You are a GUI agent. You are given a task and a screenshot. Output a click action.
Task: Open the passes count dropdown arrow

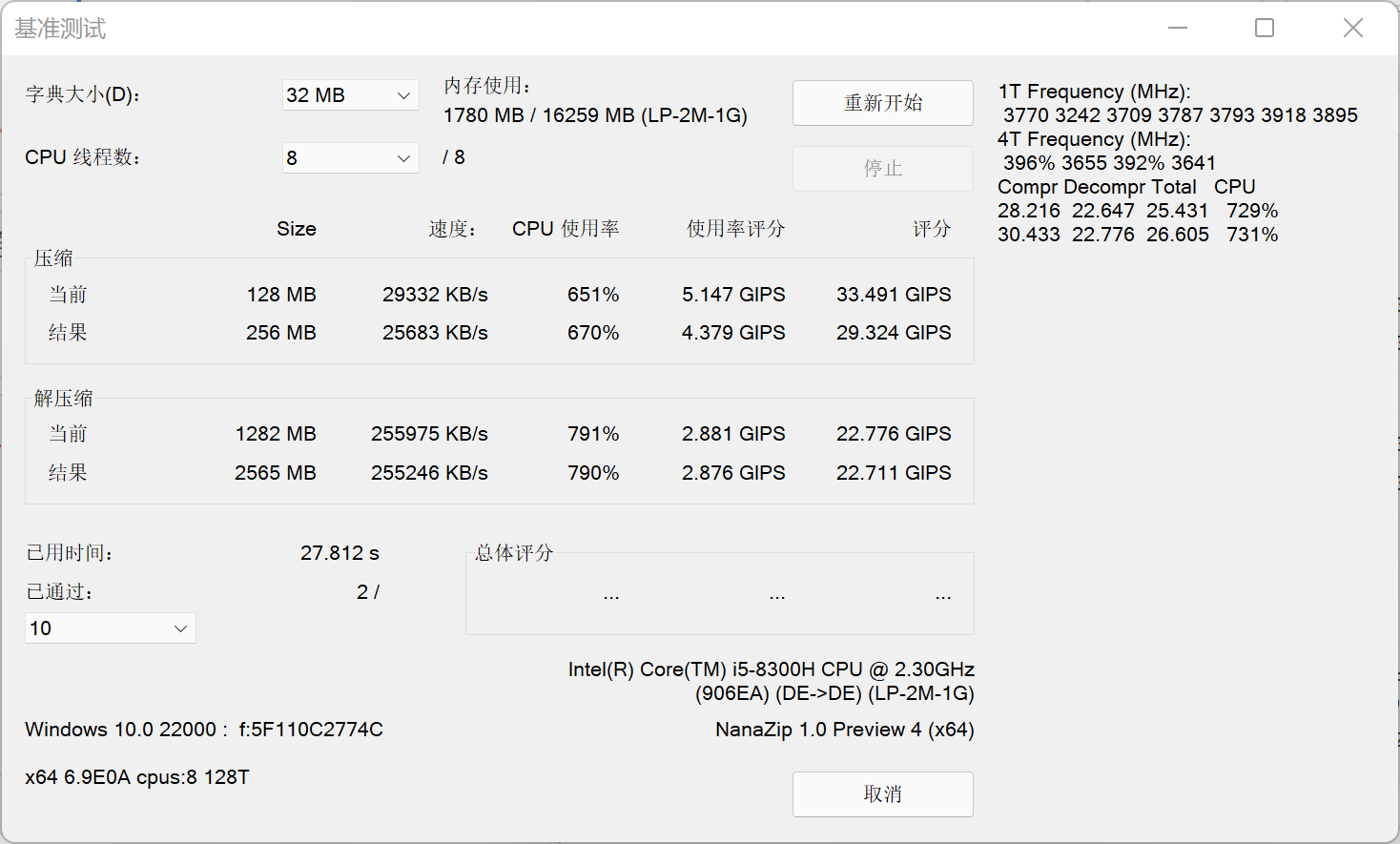tap(181, 628)
